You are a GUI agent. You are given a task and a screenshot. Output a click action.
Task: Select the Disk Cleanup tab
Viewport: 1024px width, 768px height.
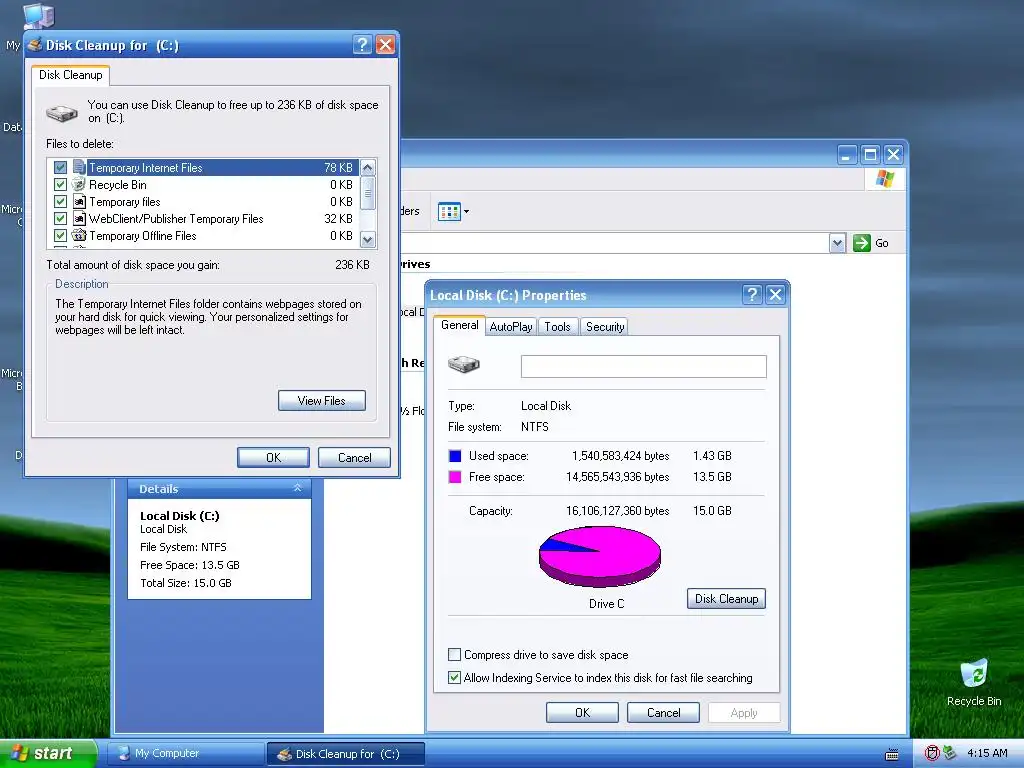click(71, 75)
